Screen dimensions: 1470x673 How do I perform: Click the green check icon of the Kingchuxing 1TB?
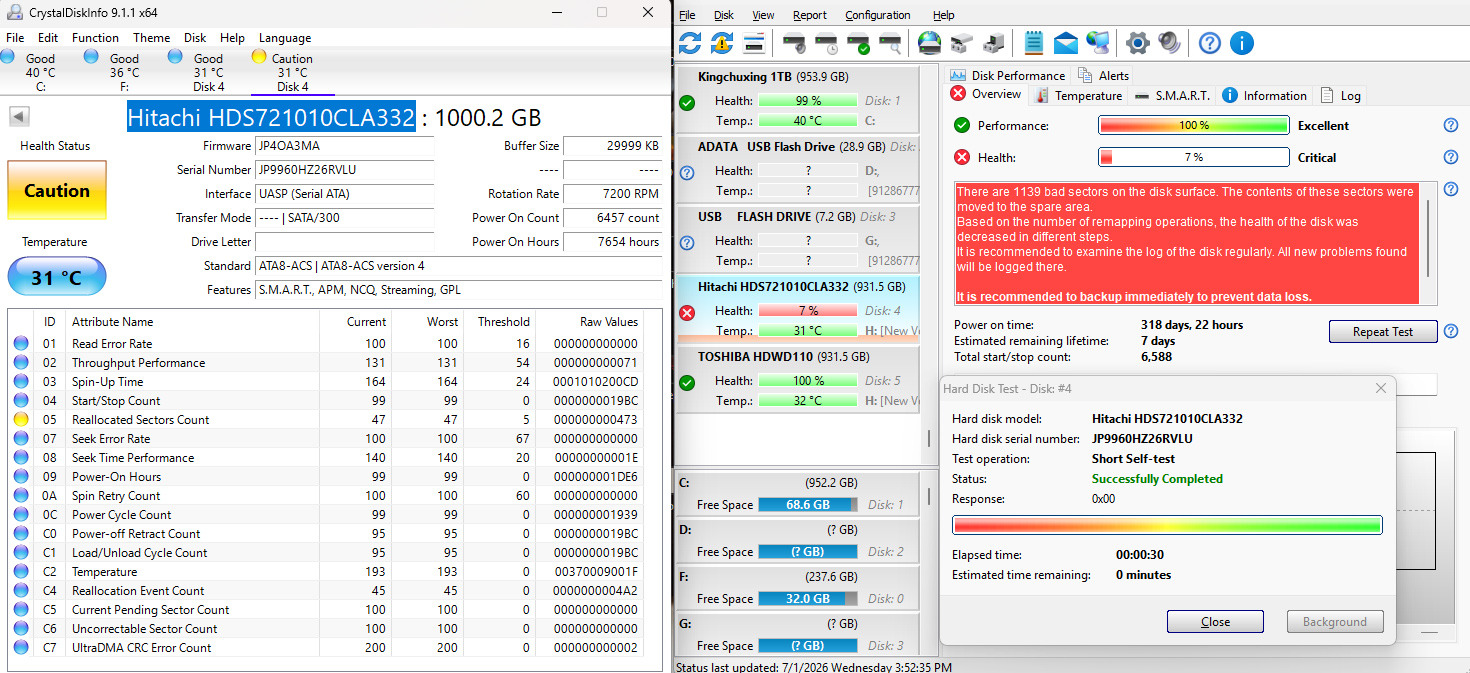coord(687,103)
